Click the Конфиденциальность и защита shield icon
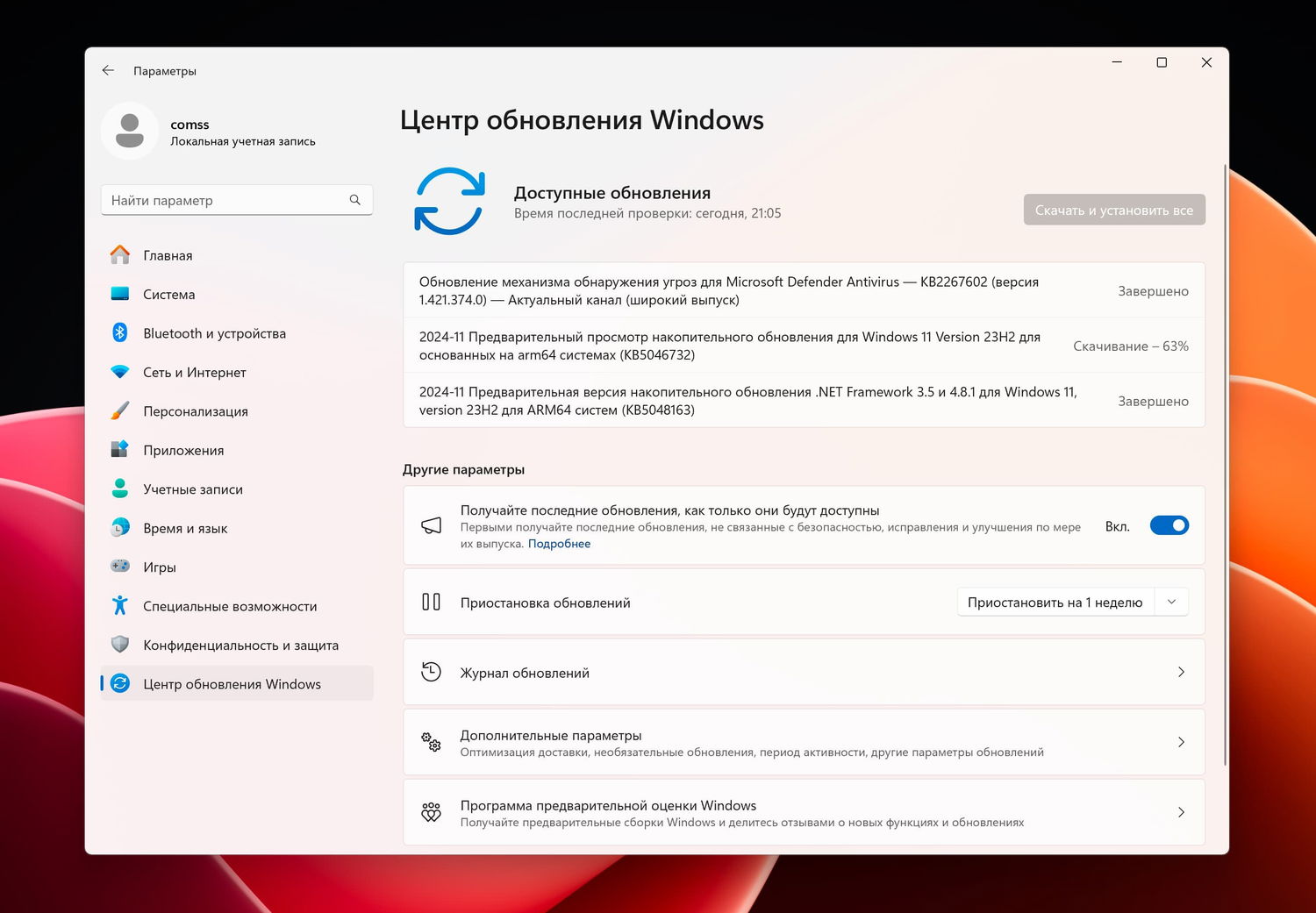 120,645
